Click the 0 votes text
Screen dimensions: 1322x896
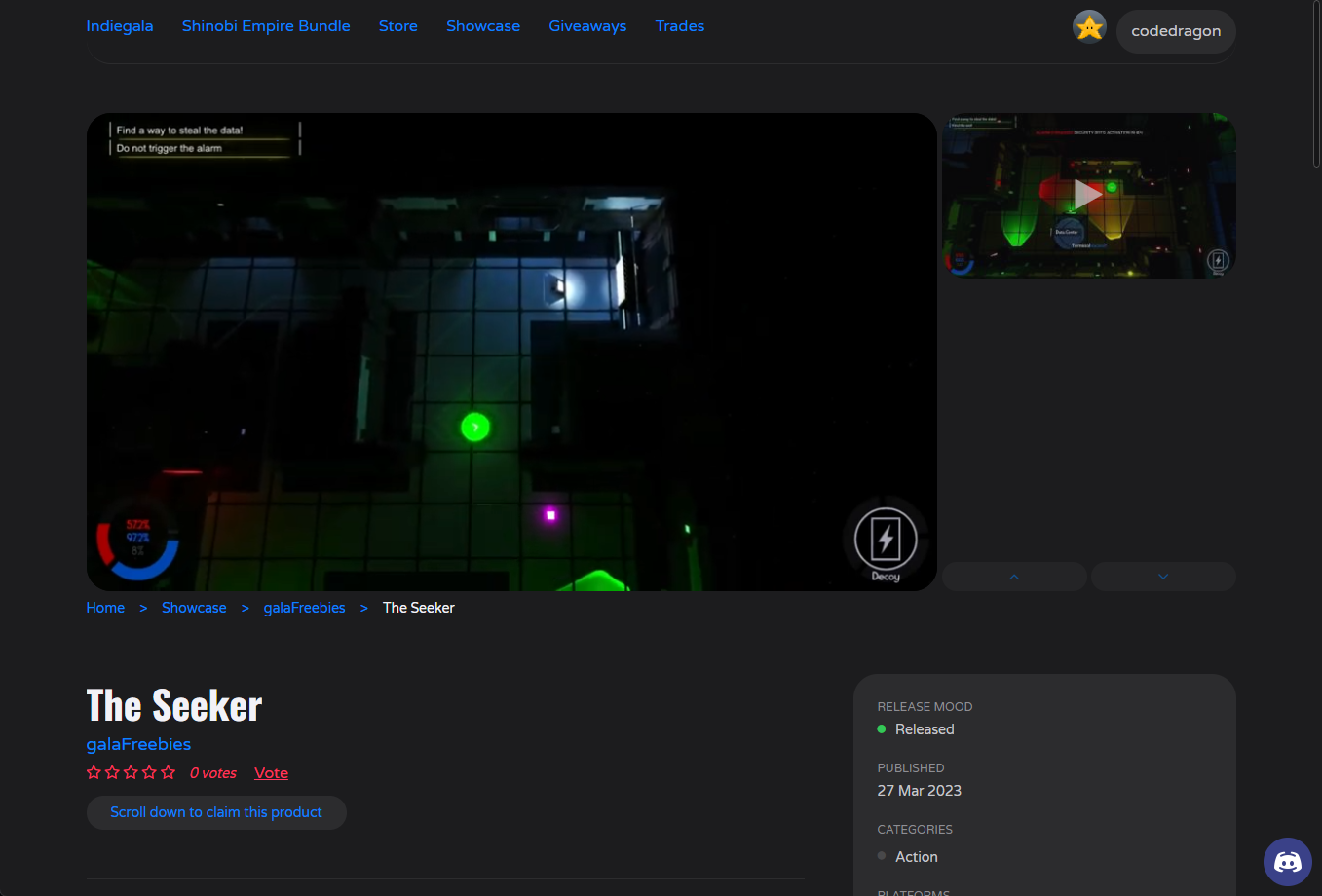[x=213, y=773]
